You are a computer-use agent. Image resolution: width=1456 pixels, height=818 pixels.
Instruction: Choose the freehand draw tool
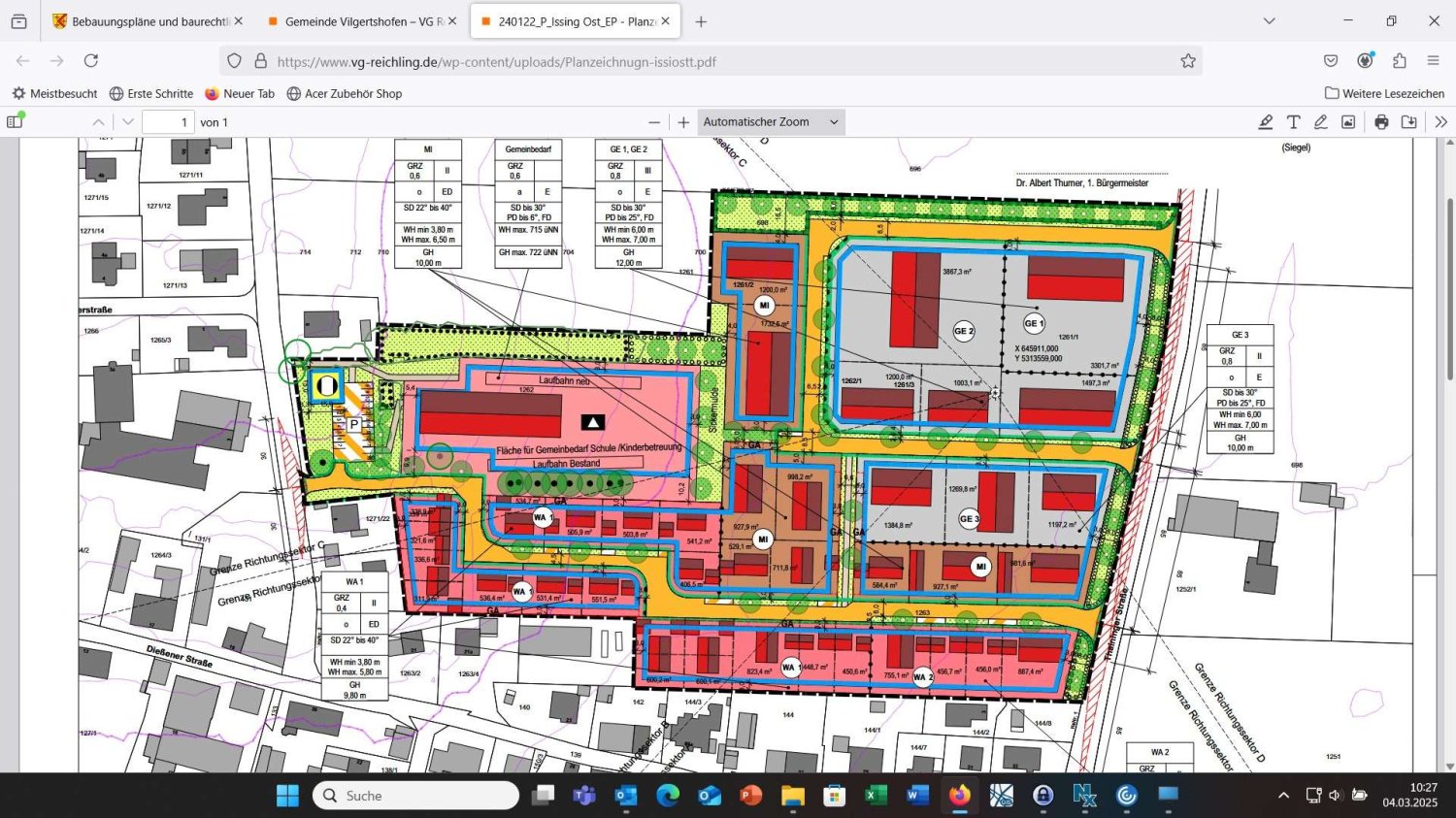[1320, 122]
